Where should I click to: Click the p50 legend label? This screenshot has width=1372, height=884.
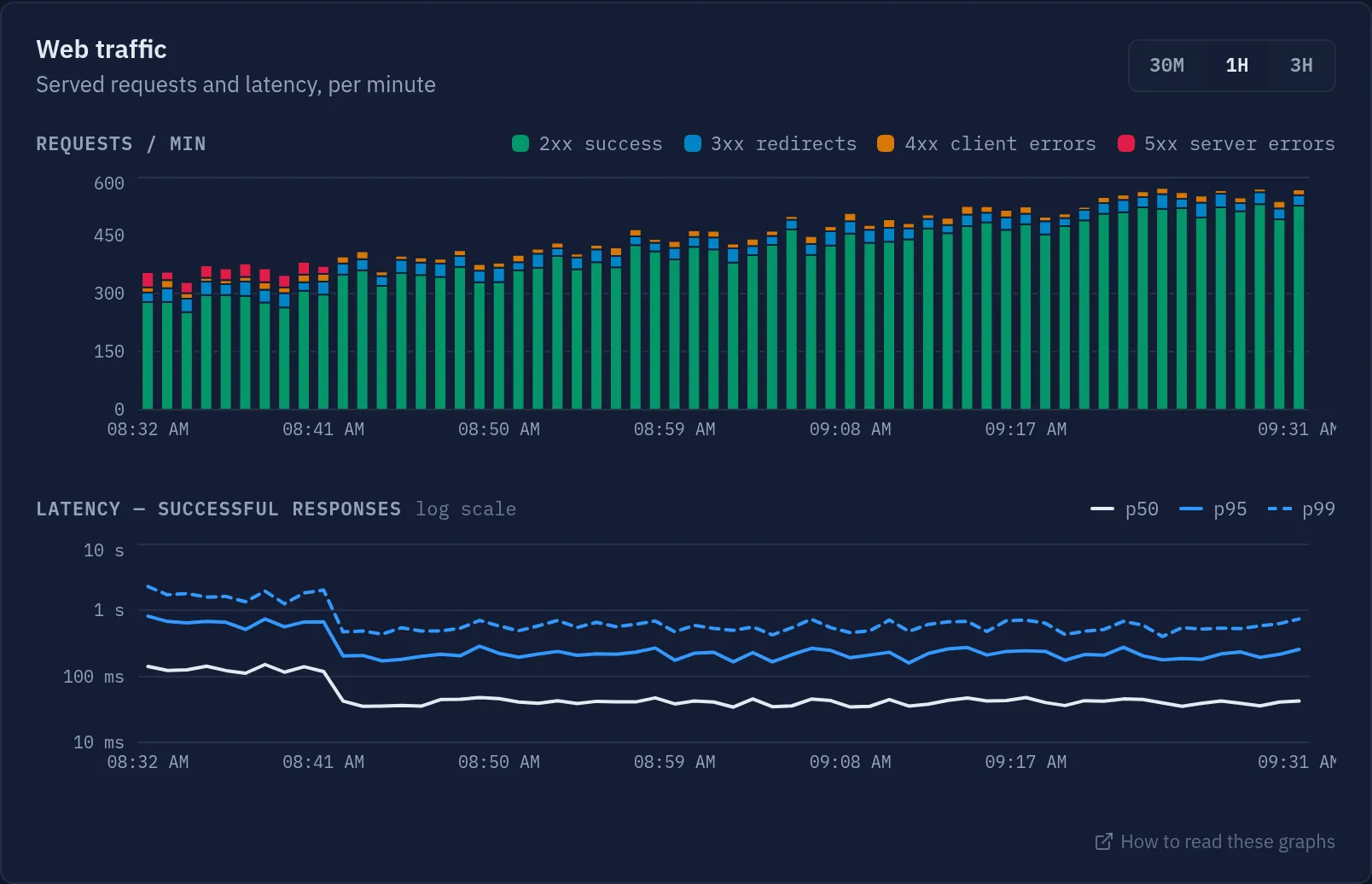pyautogui.click(x=1142, y=509)
